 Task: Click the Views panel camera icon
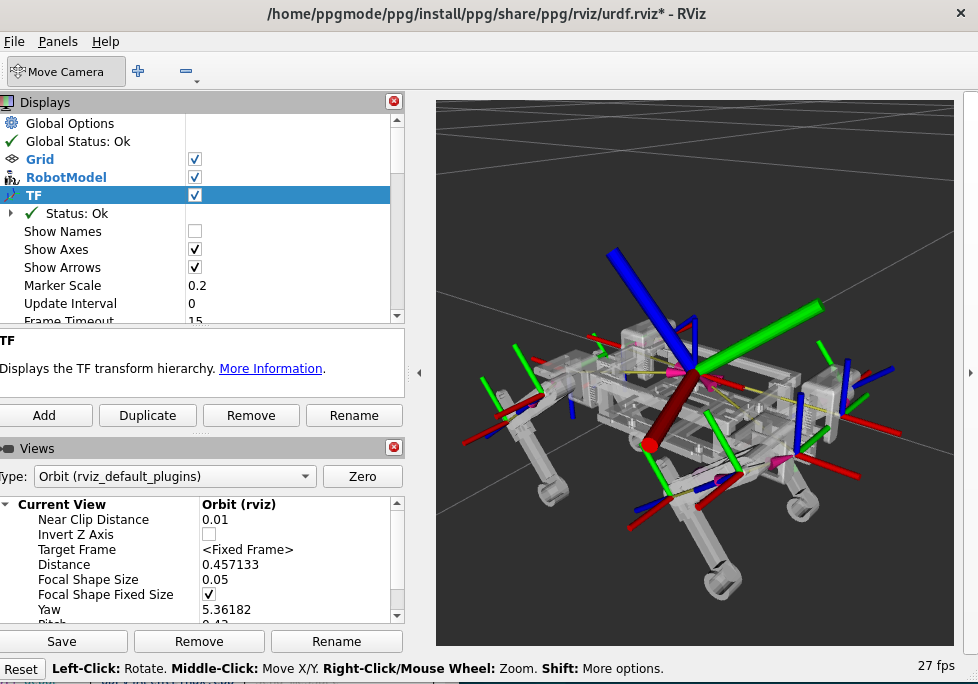pos(7,448)
